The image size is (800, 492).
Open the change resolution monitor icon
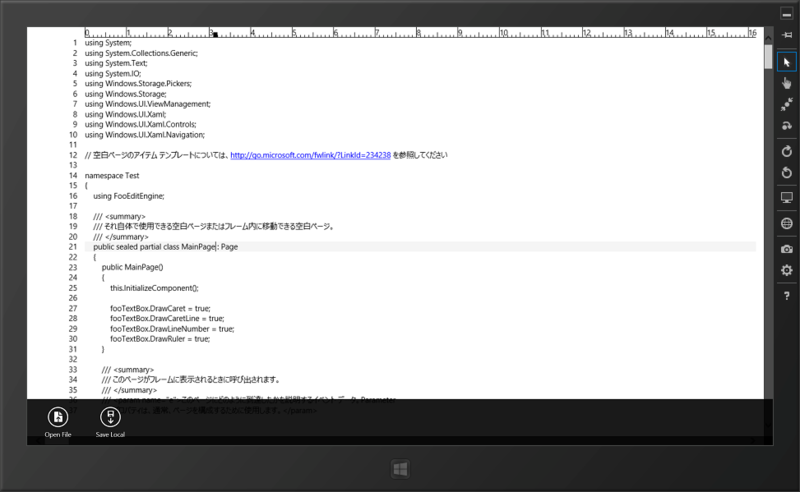click(786, 198)
